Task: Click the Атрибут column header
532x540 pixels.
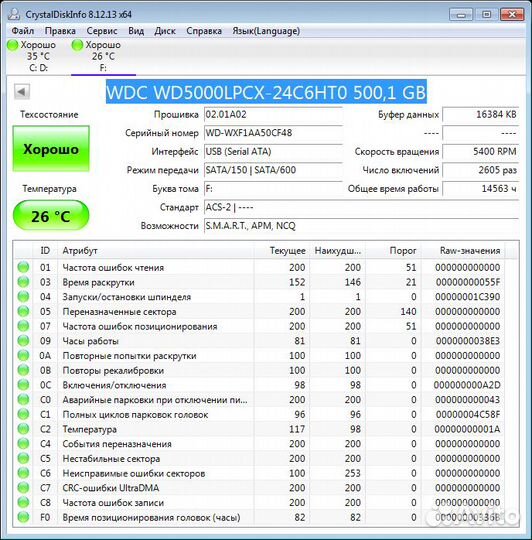Action: tap(156, 250)
